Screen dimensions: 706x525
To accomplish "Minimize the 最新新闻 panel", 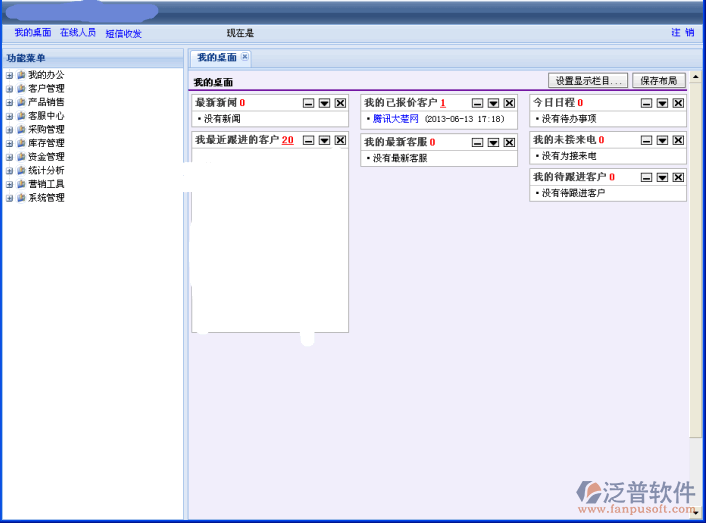I will tap(308, 103).
